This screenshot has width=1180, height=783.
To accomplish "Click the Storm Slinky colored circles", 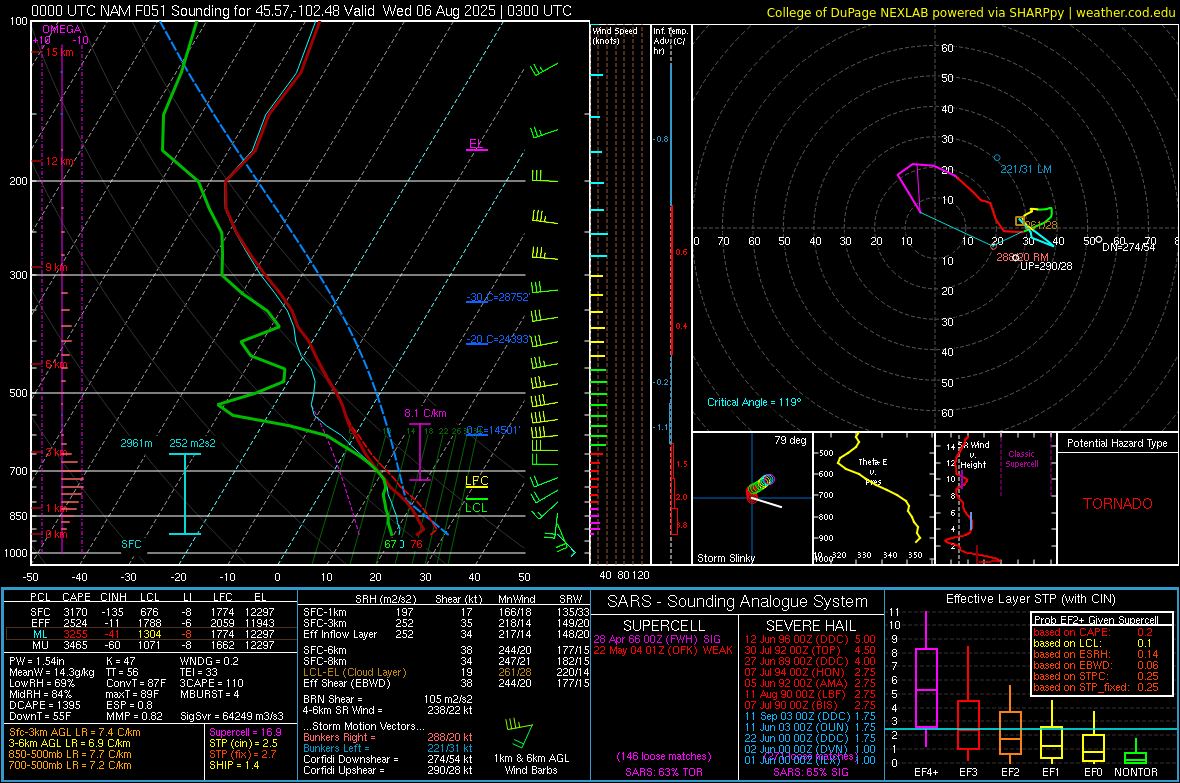I will pos(760,486).
